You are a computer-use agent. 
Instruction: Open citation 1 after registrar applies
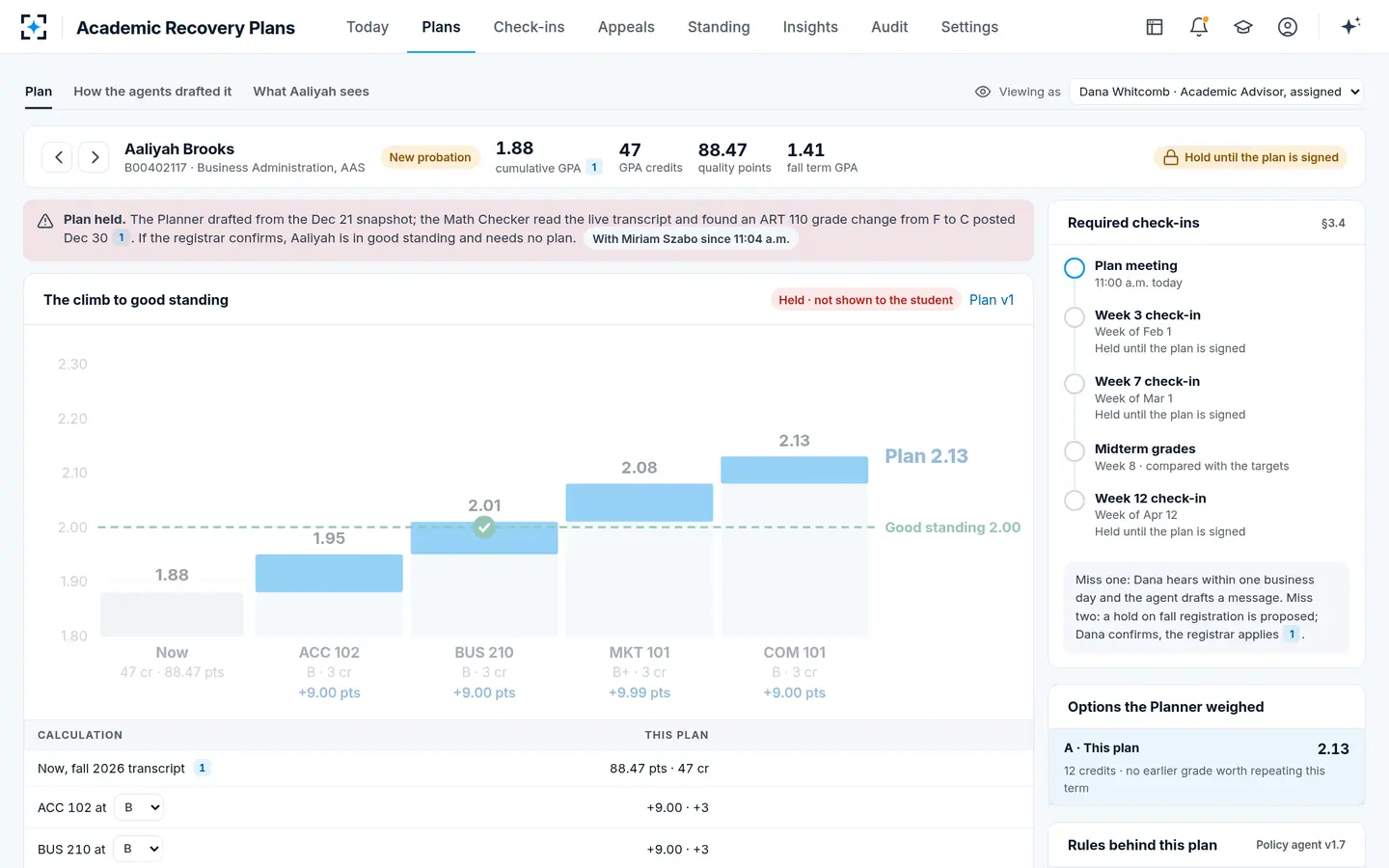click(x=1292, y=634)
